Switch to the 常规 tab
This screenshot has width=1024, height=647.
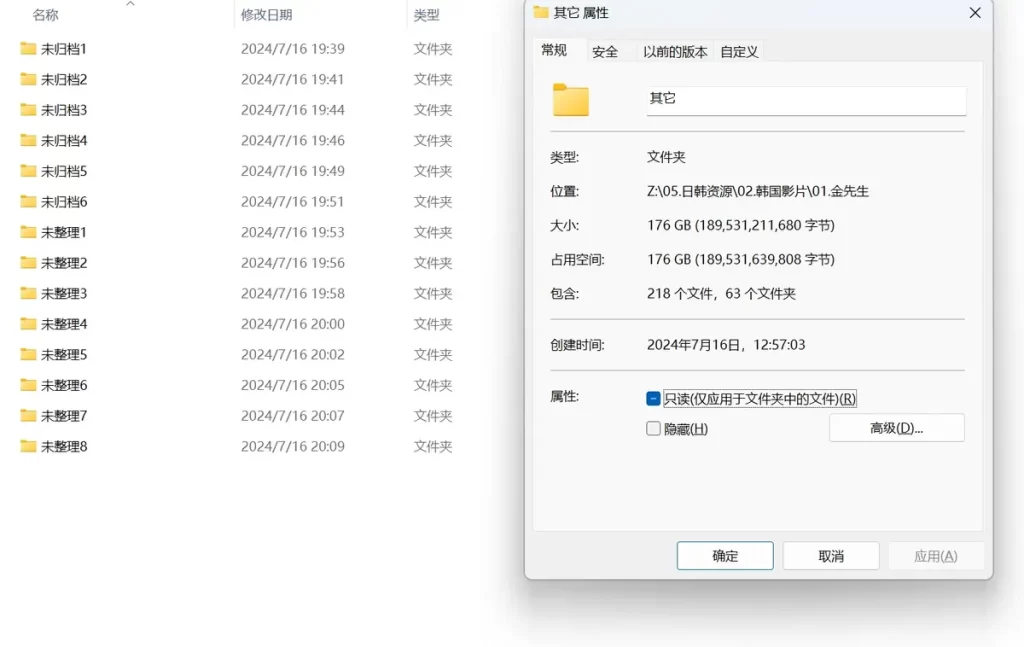coord(554,50)
